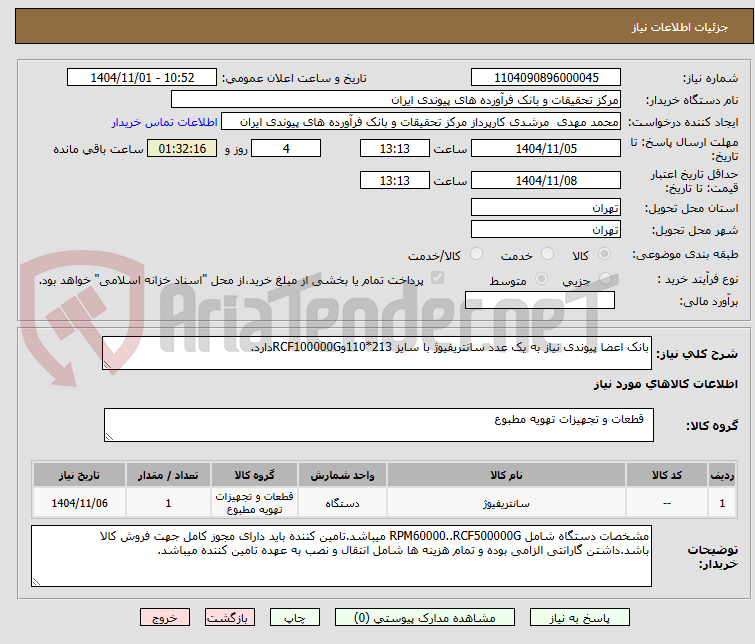
Task: Click the empty financial estimate field
Action: (x=540, y=300)
